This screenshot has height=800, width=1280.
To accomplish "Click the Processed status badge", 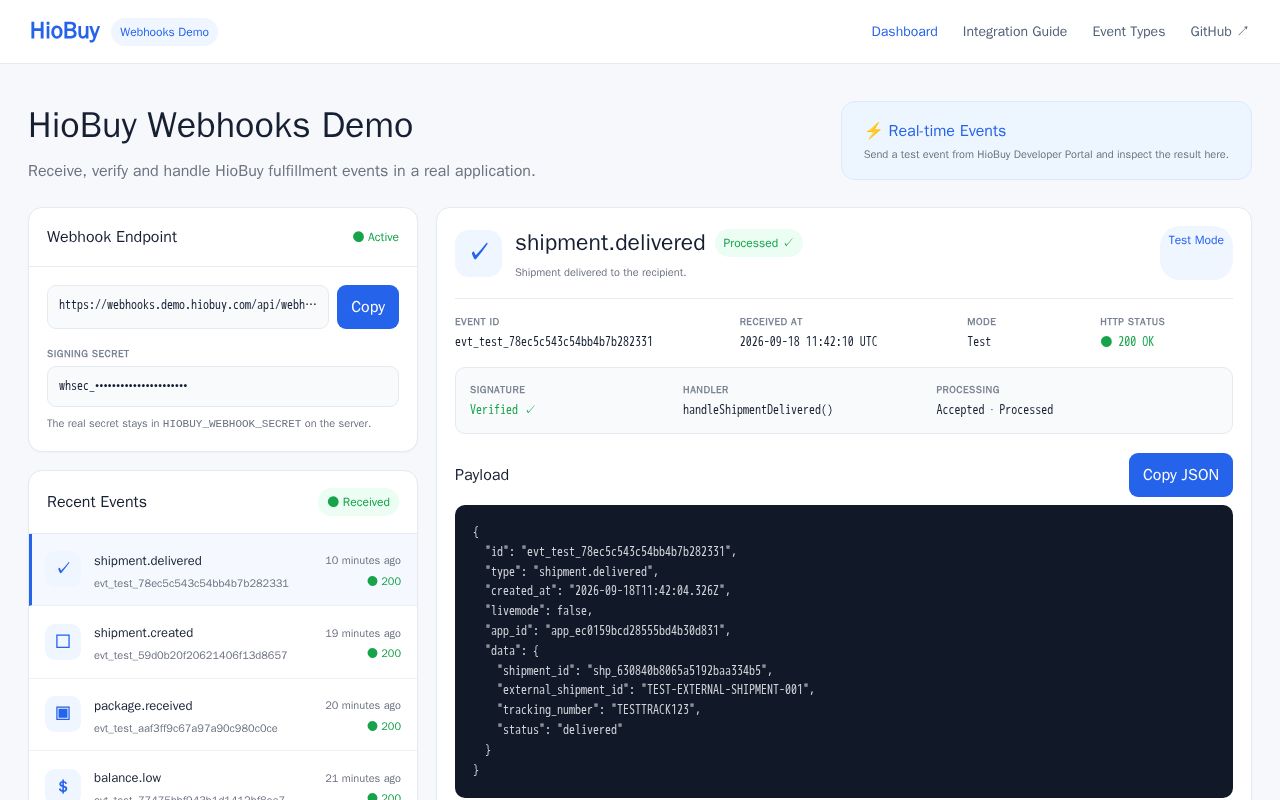I will coord(758,243).
